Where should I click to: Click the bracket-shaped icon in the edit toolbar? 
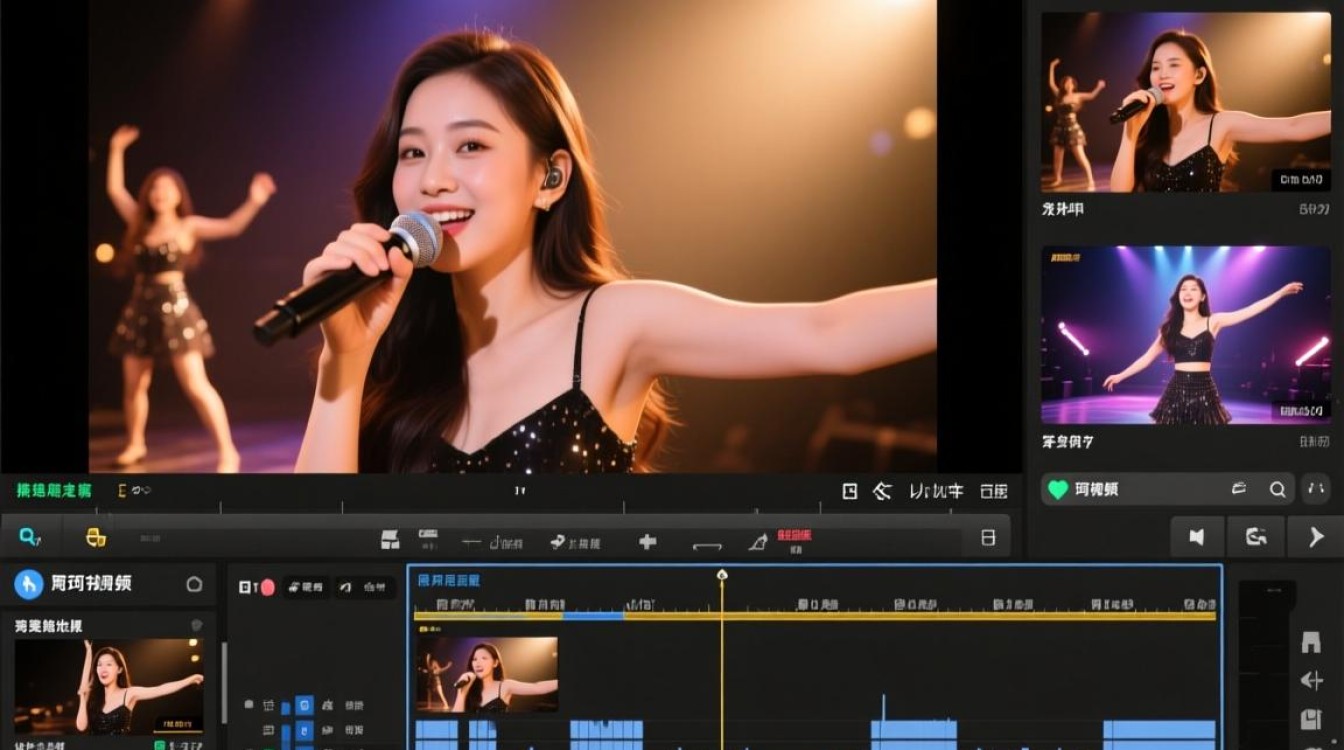coord(707,544)
